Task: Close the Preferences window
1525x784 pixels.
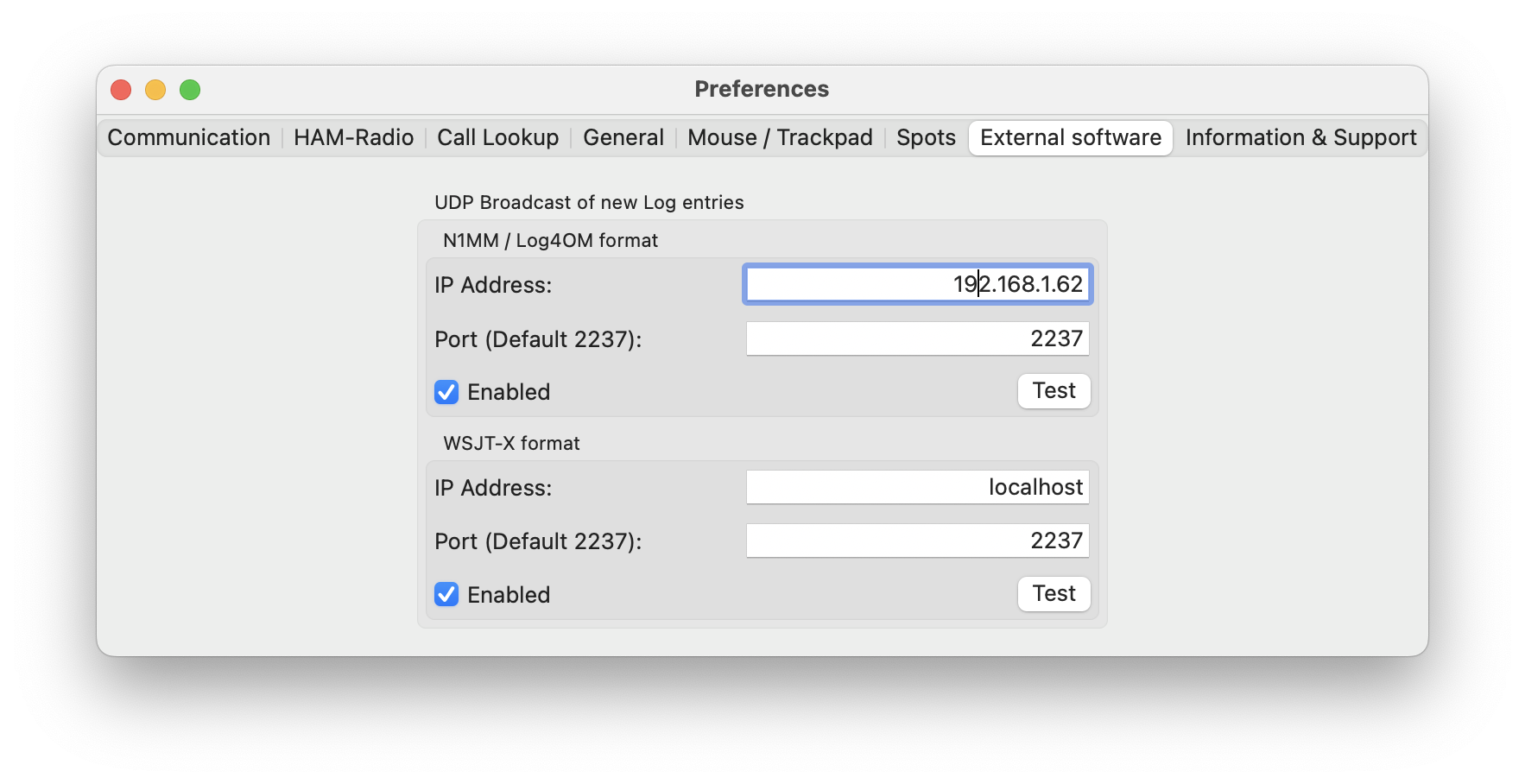Action: click(x=121, y=90)
